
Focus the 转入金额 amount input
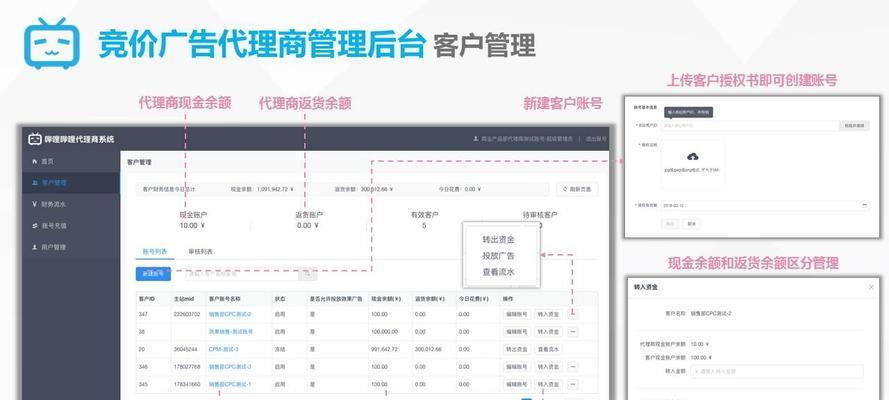pos(776,372)
